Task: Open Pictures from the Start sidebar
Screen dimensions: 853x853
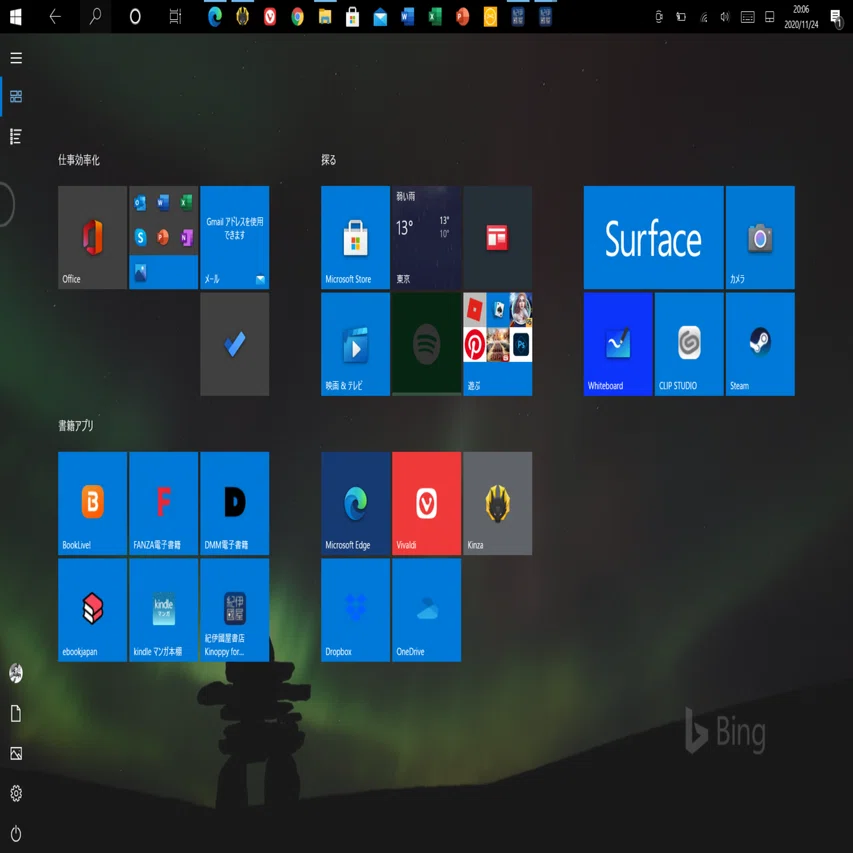Action: [16, 753]
